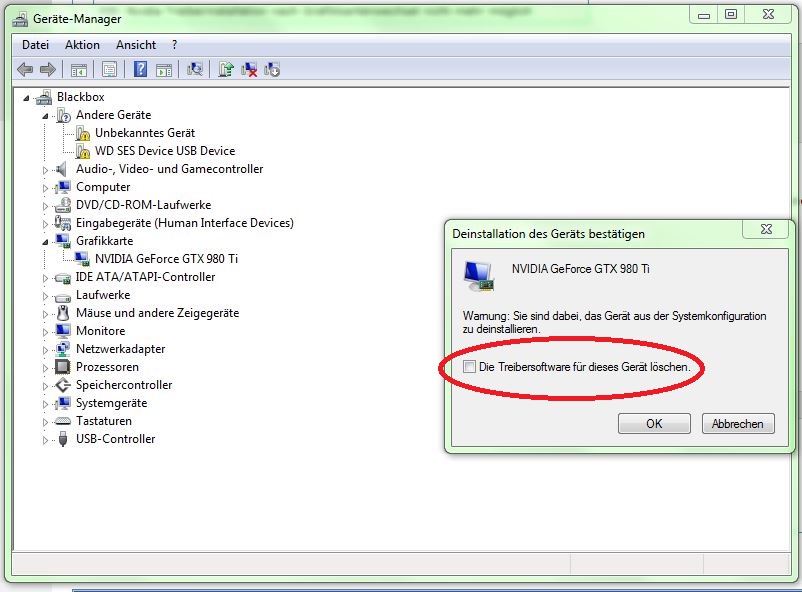This screenshot has height=592, width=802.
Task: Click the NVIDIA GeForce tree entry icon
Action: pyautogui.click(x=82, y=259)
